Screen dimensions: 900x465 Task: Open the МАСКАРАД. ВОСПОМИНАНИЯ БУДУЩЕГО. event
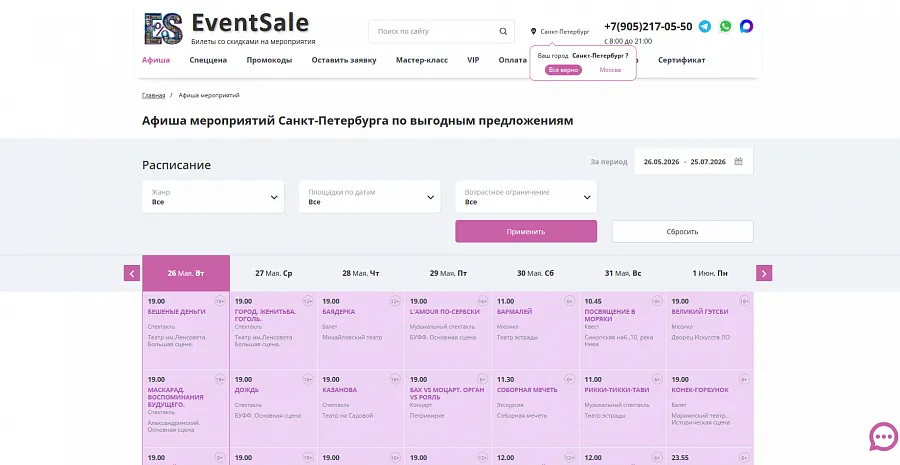(x=176, y=397)
